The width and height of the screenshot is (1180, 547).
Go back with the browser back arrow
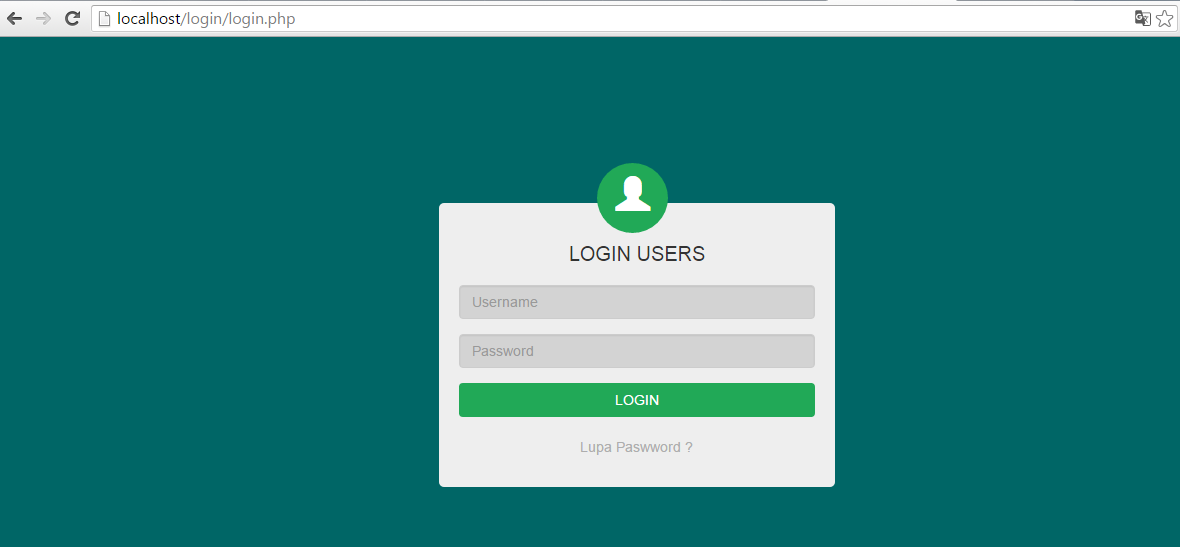point(14,19)
